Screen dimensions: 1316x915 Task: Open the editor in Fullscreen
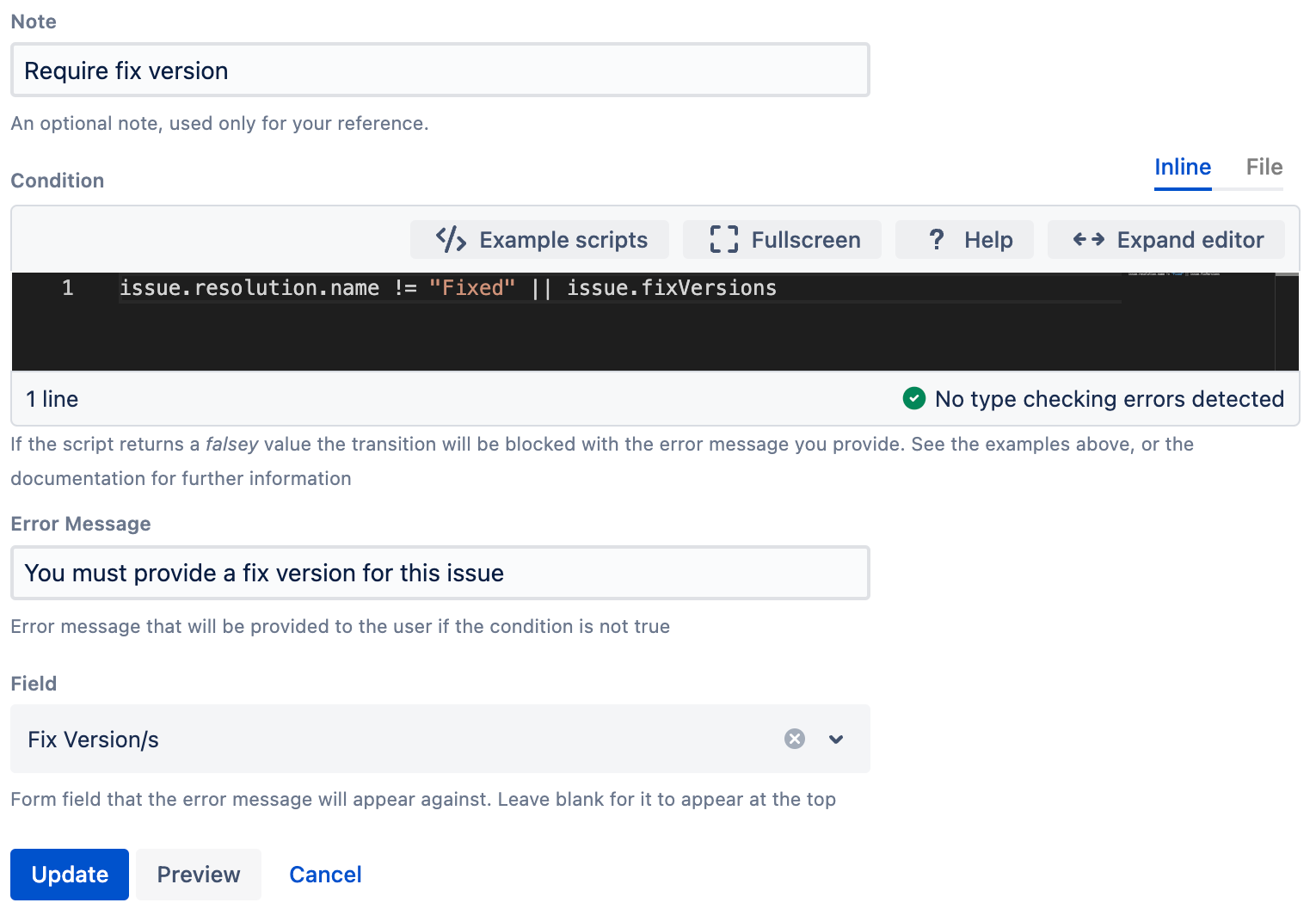782,239
